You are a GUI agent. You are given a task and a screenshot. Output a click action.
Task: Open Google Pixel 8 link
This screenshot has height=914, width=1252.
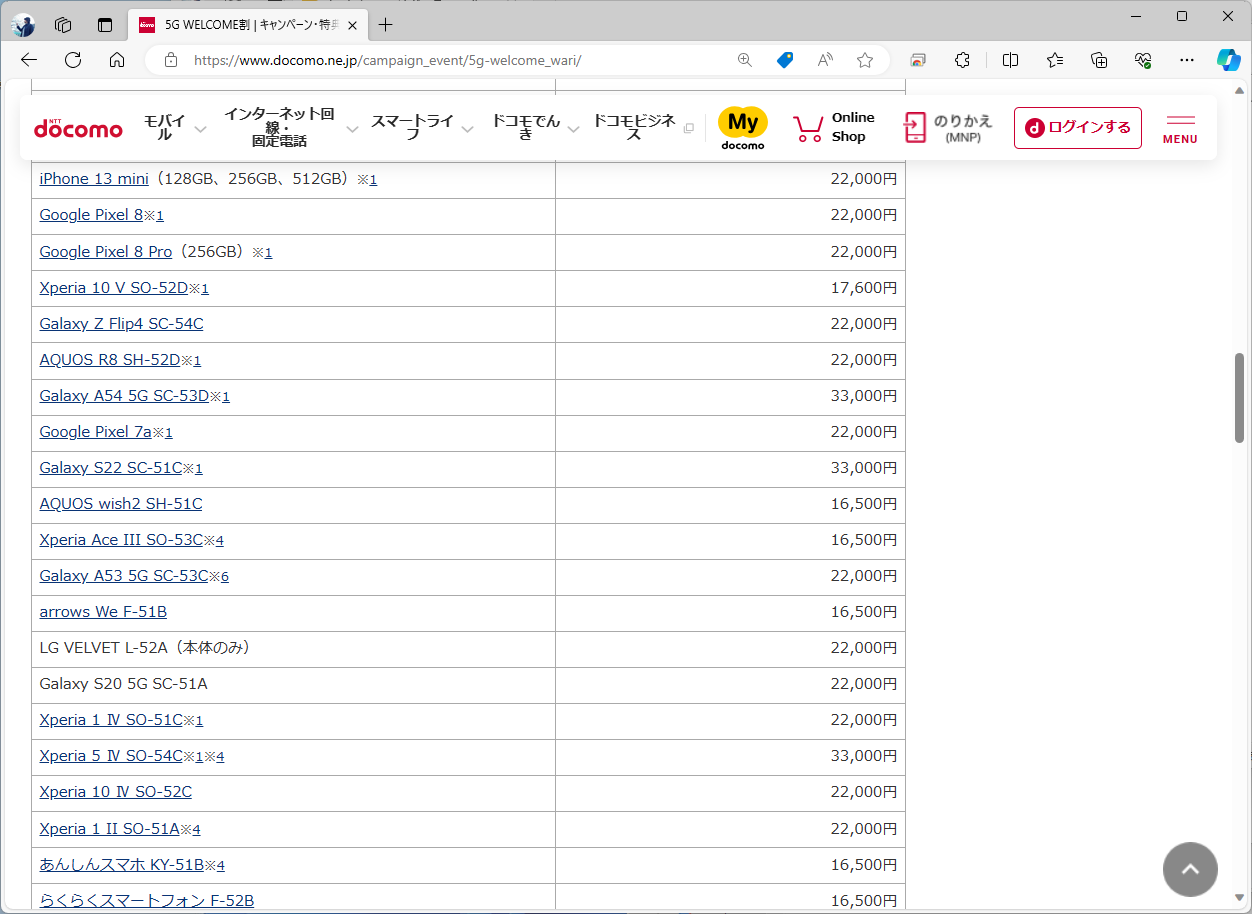pos(91,215)
